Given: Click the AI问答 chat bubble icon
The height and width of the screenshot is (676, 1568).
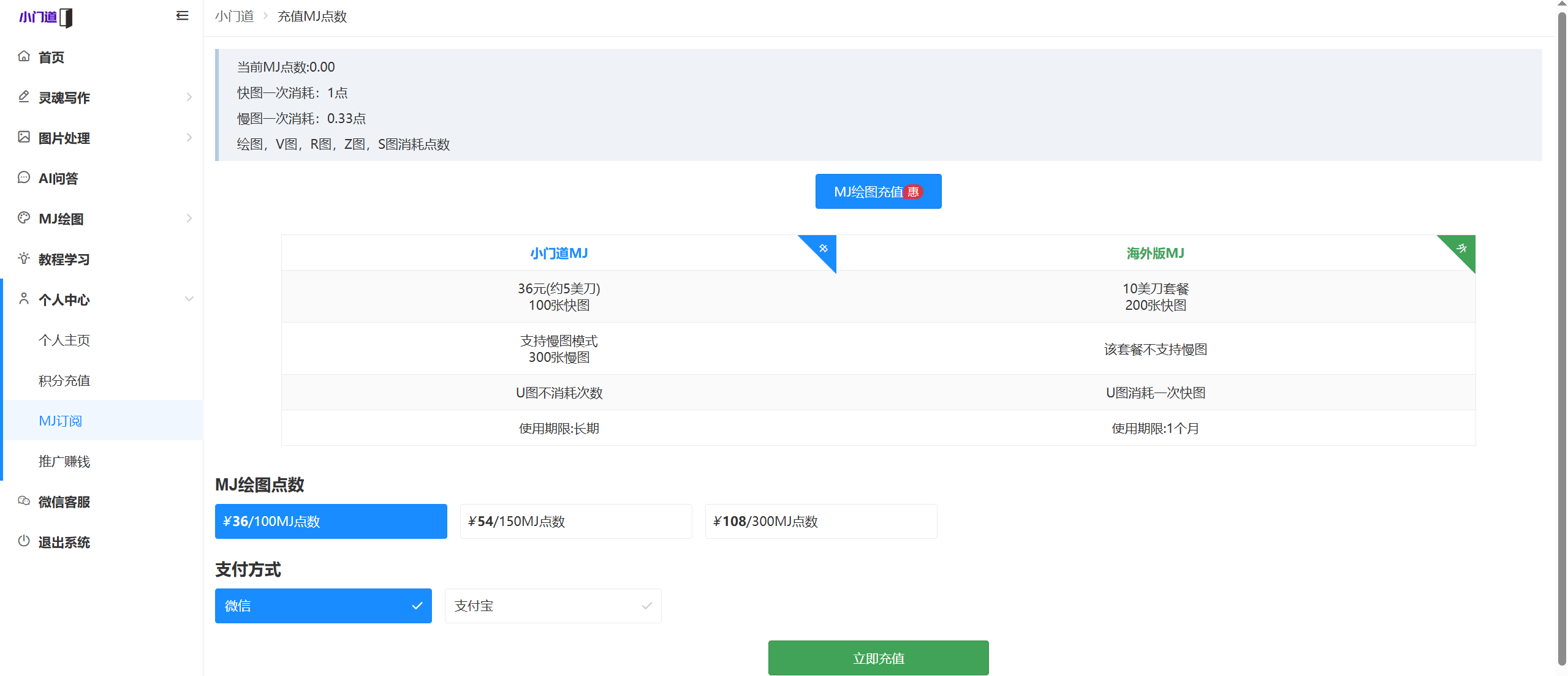Looking at the screenshot, I should (24, 177).
